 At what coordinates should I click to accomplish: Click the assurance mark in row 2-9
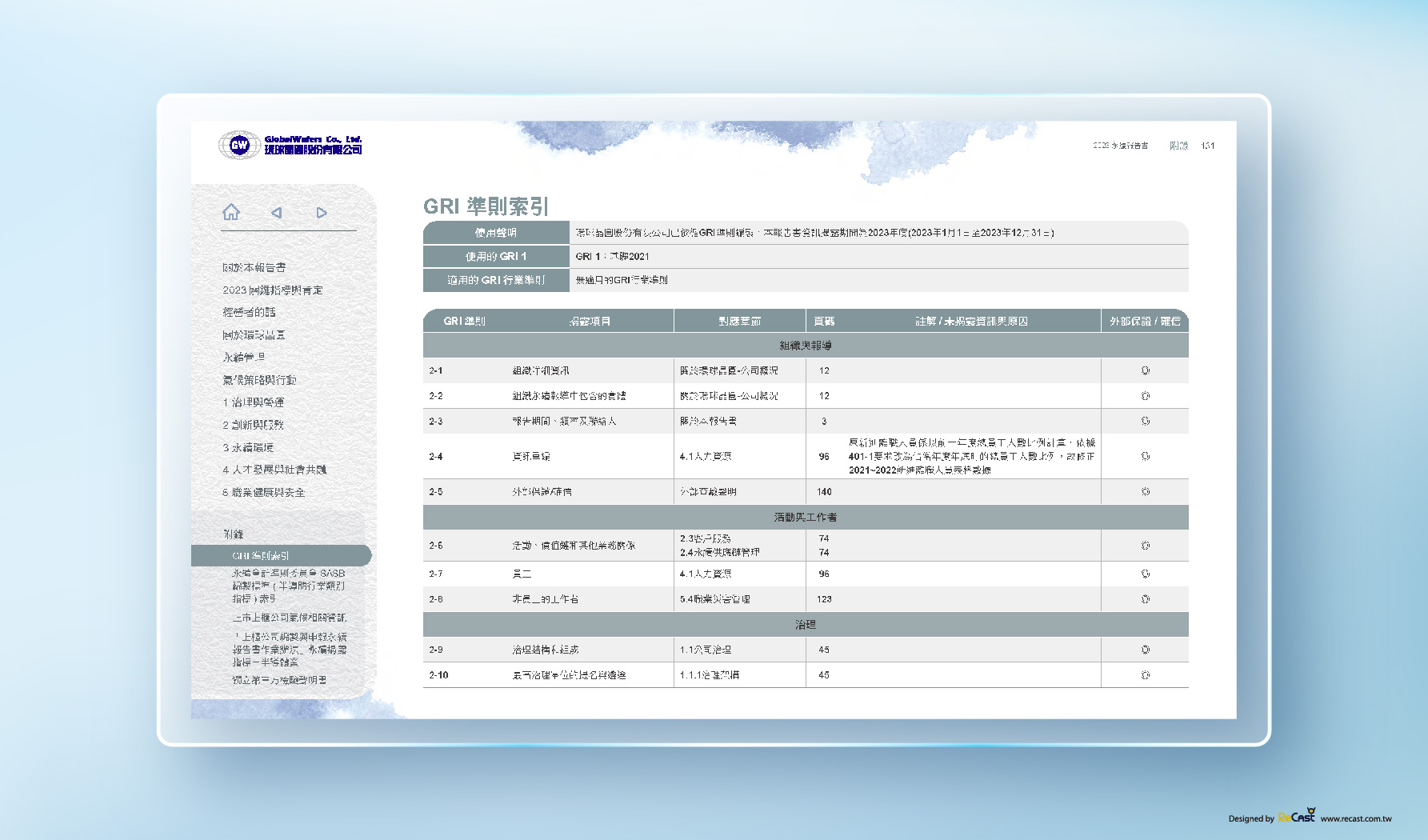point(1146,650)
